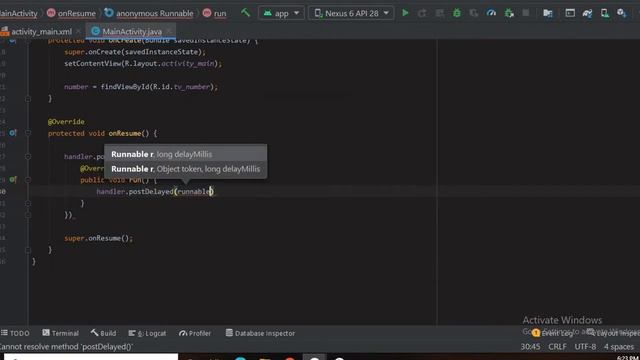The width and height of the screenshot is (640, 360).
Task: Place cursor on handler.postDelayed(runnable line
Action: [155, 191]
